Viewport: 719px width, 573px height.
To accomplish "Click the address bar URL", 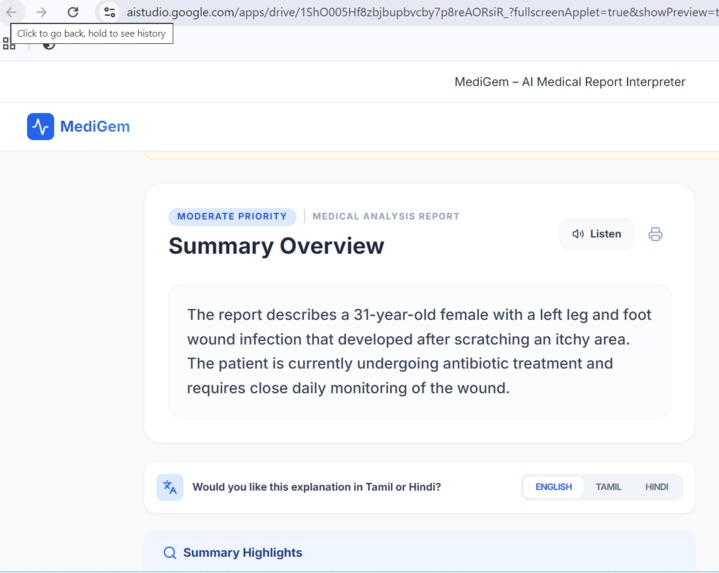I will point(422,12).
